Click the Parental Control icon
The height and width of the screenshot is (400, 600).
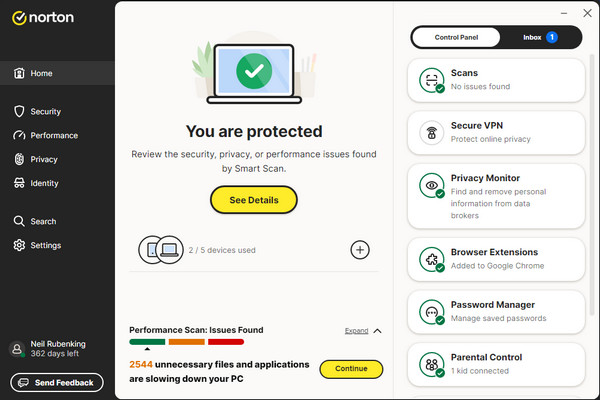(432, 364)
